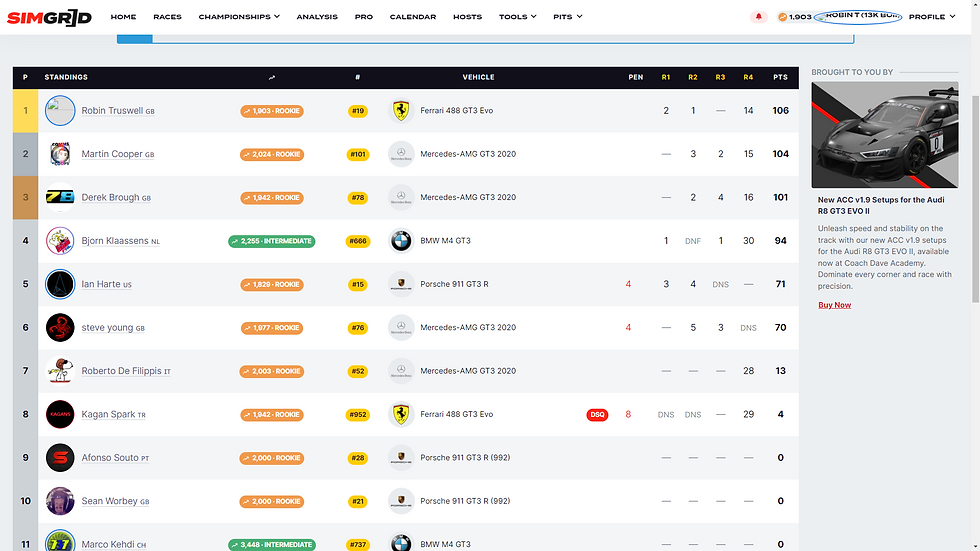Click the points total 106

[780, 111]
